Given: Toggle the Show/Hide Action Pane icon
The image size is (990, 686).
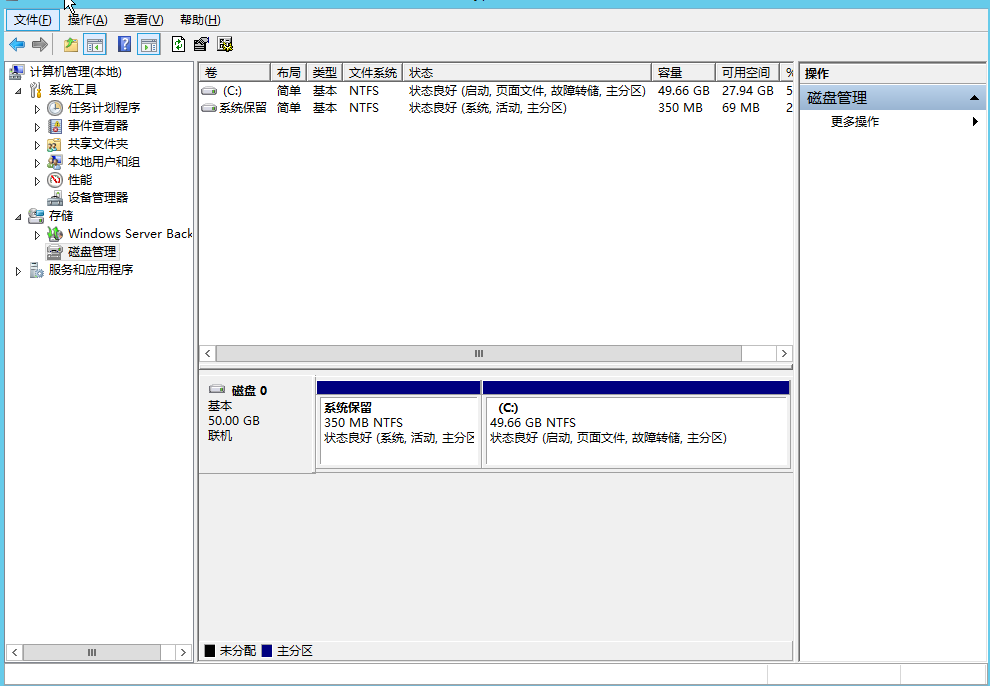Looking at the screenshot, I should (149, 44).
